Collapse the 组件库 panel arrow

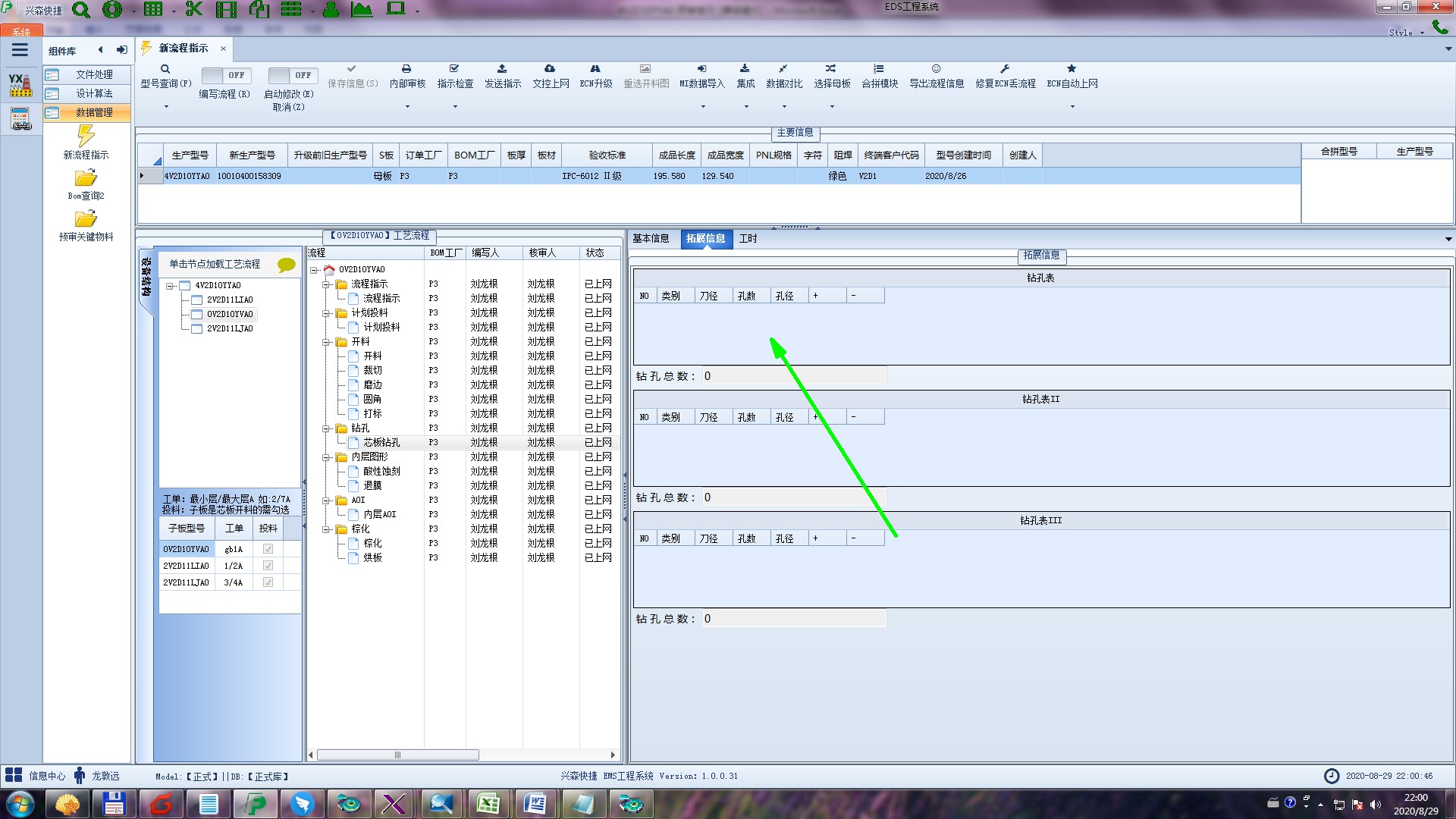click(100, 50)
